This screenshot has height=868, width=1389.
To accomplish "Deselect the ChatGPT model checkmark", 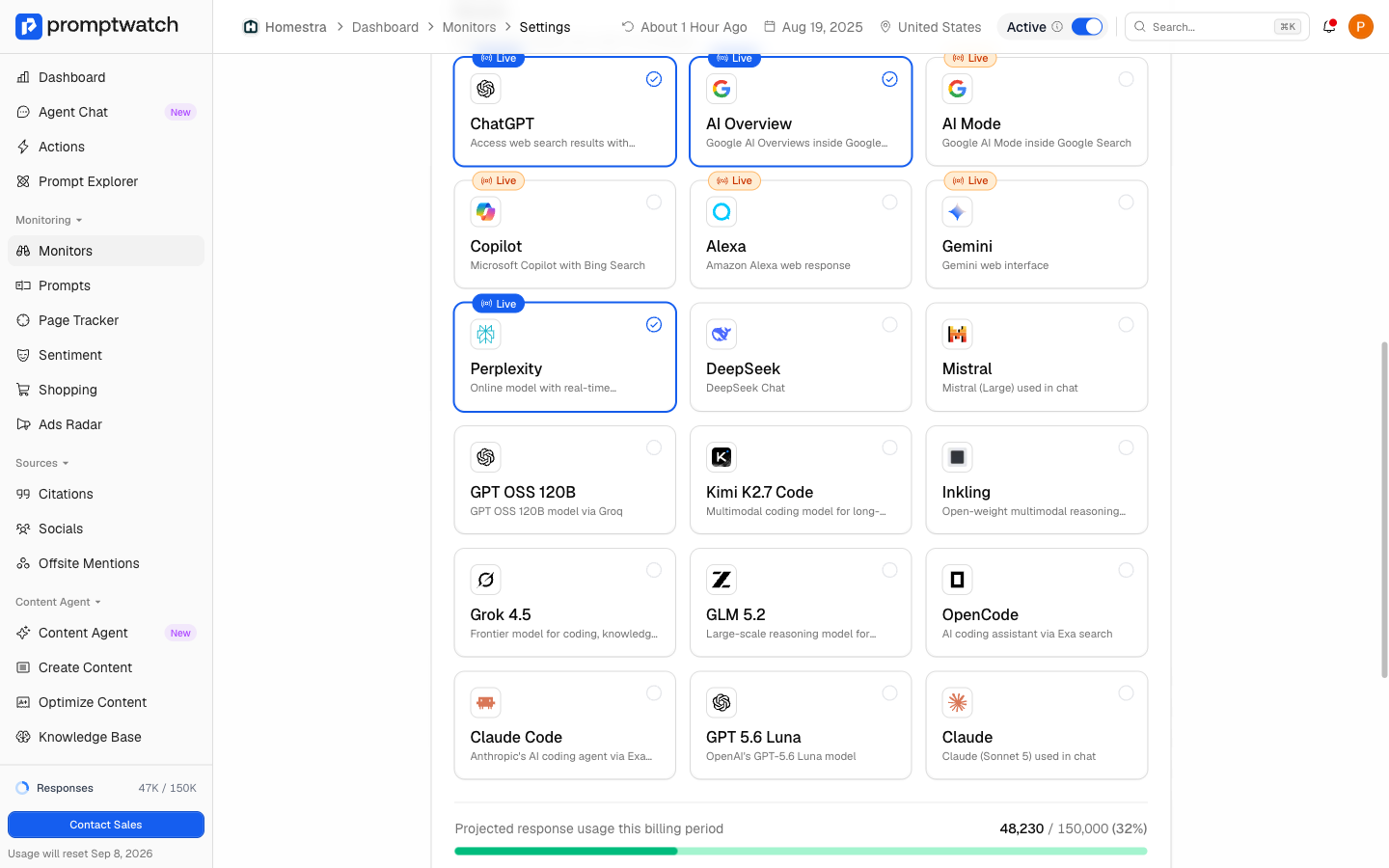I will [654, 79].
